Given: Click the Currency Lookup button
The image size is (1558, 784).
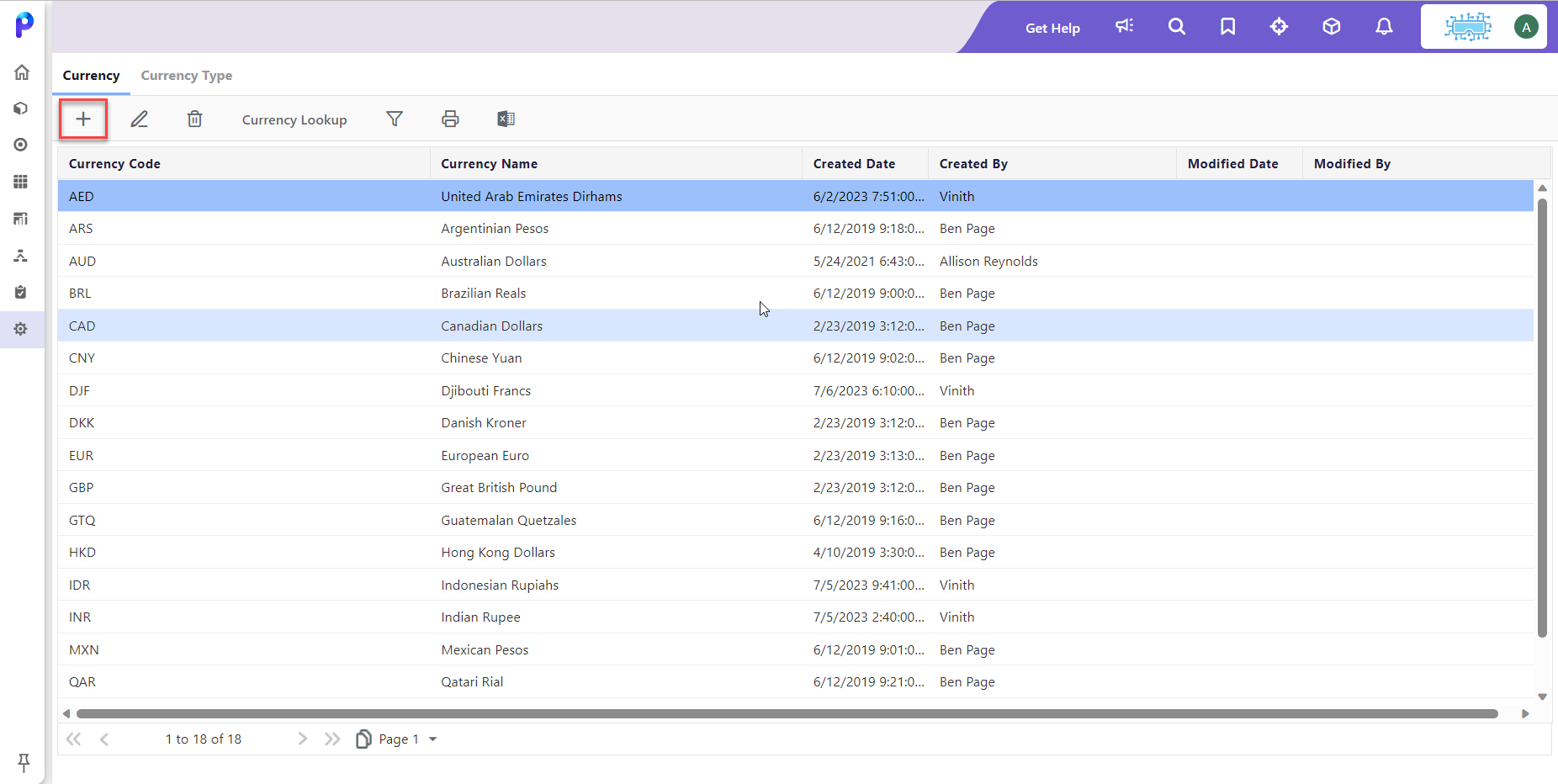Looking at the screenshot, I should [x=294, y=119].
